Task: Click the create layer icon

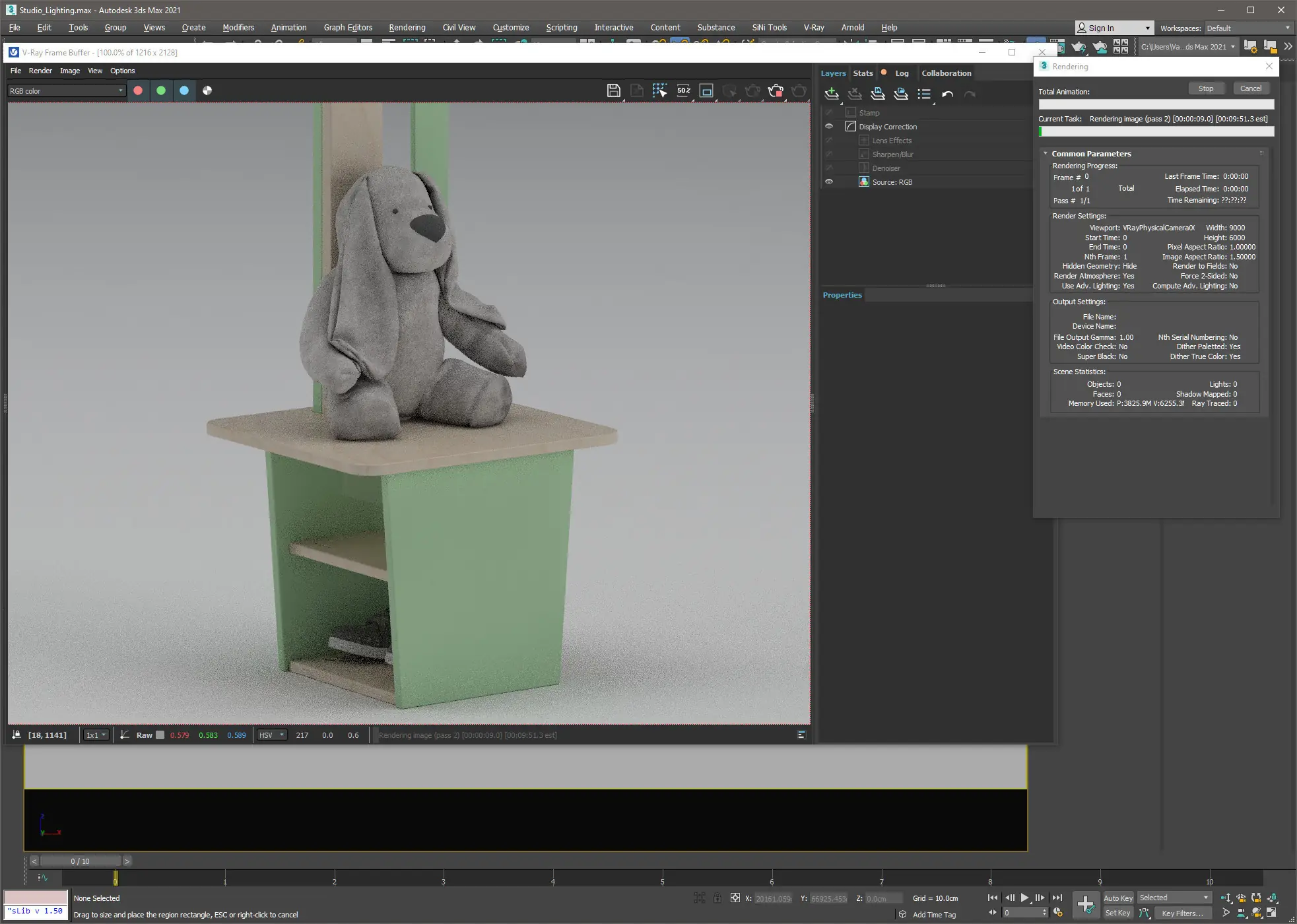Action: coord(832,94)
